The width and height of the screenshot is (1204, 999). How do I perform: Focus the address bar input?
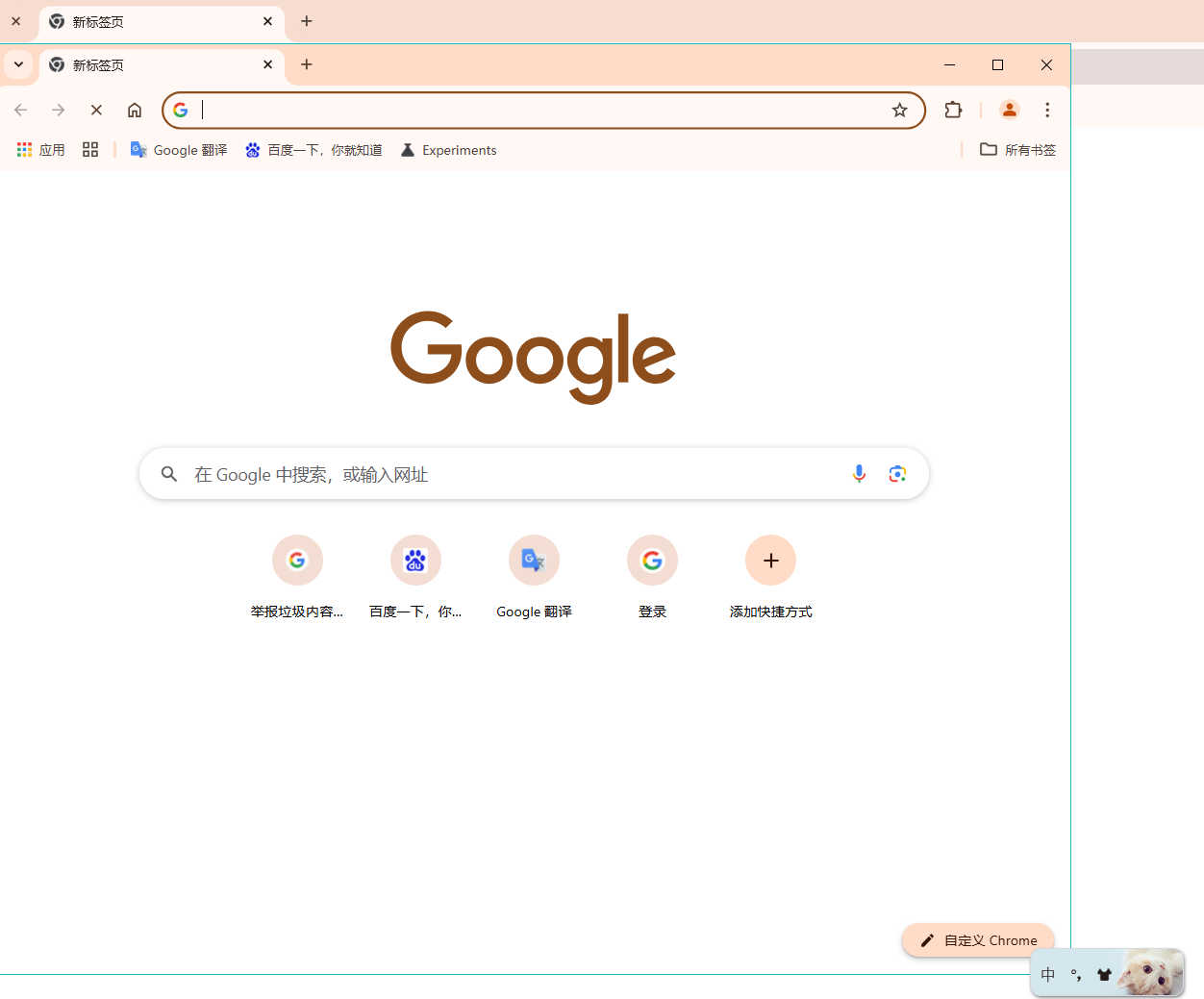[x=543, y=110]
